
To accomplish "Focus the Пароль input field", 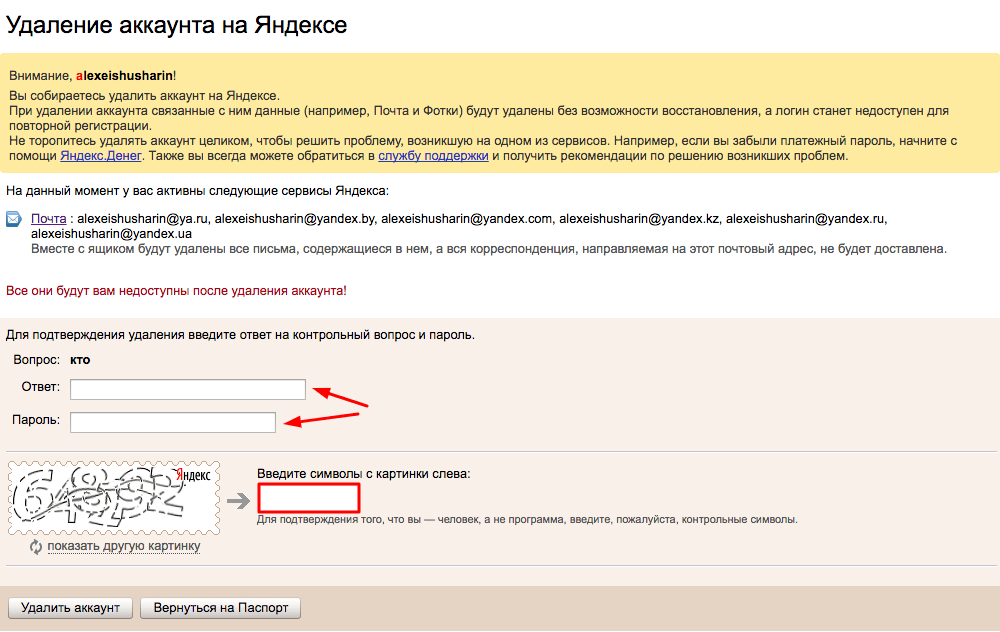I will [173, 422].
